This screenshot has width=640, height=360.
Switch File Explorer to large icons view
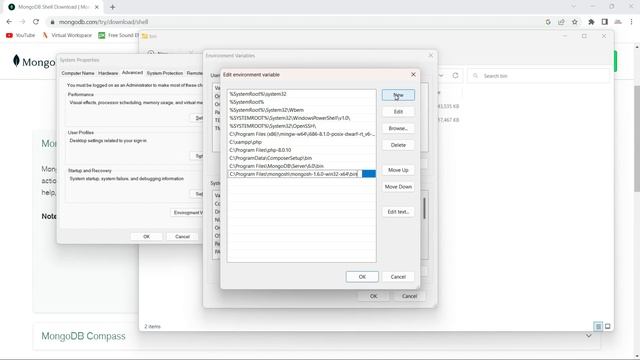point(607,326)
